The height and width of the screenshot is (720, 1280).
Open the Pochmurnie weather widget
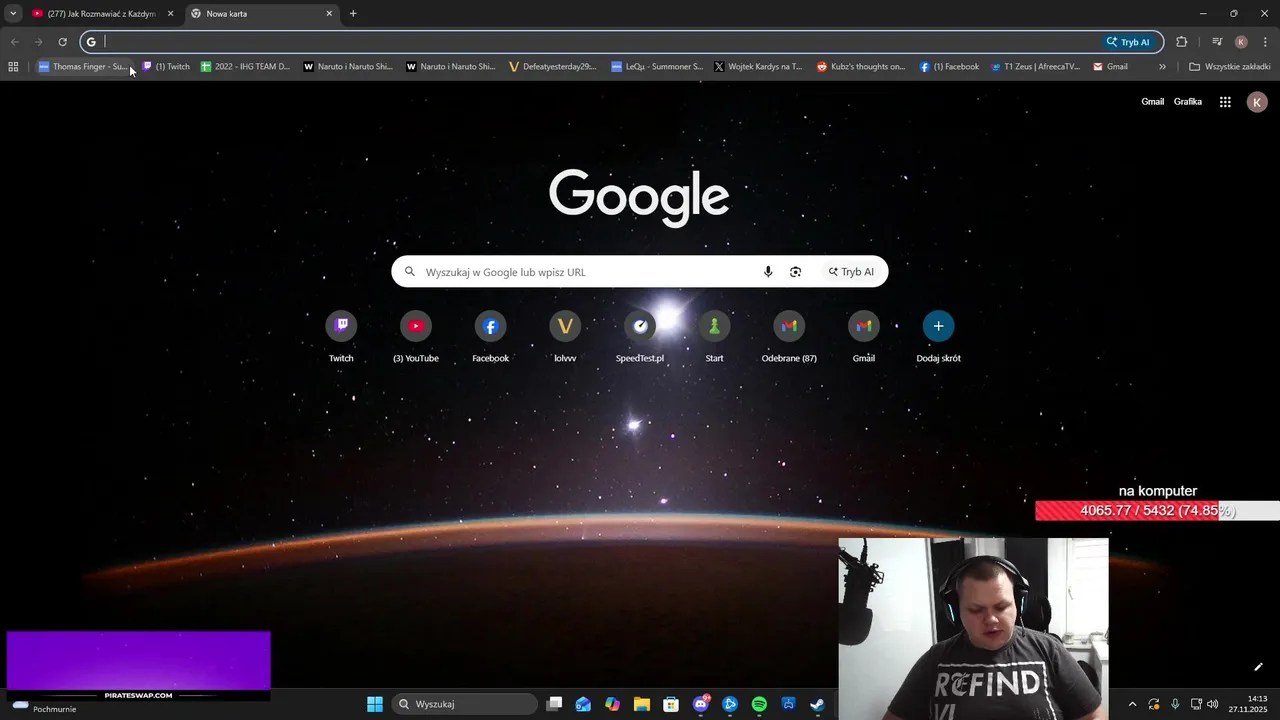(45, 705)
